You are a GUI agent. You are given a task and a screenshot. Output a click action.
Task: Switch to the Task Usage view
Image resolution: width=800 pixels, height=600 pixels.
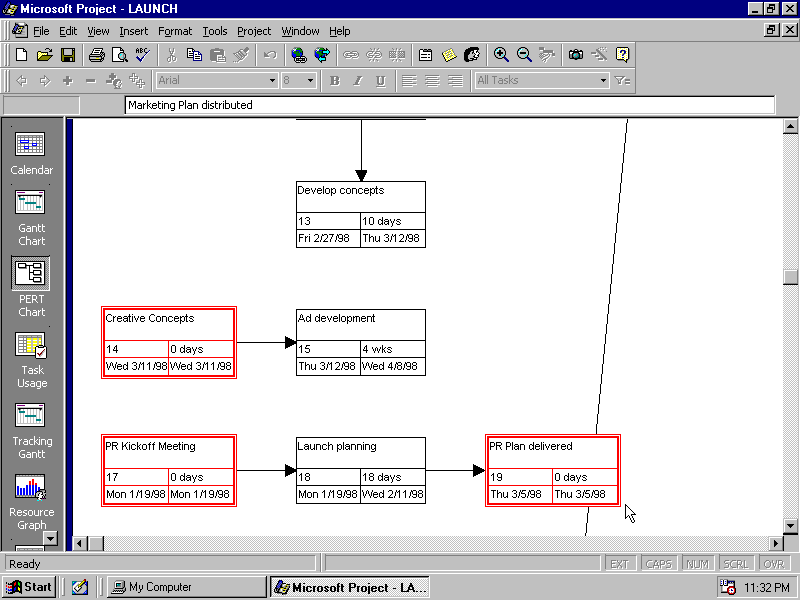(x=32, y=360)
